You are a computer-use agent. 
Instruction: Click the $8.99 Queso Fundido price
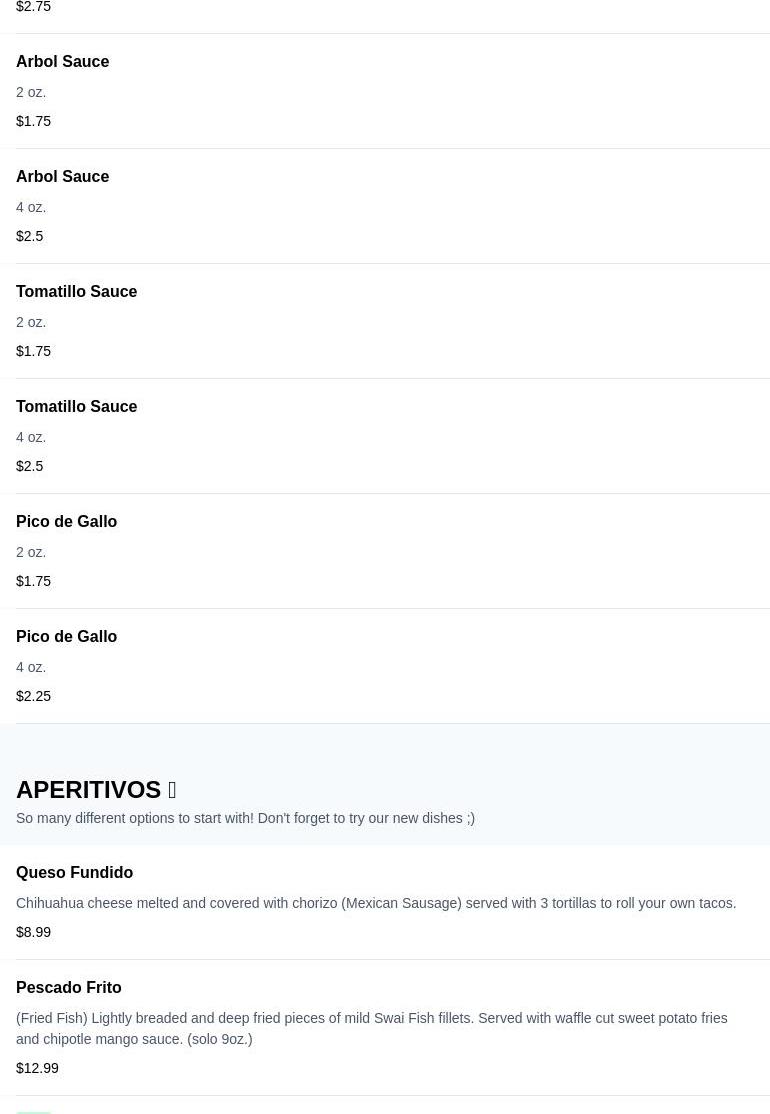coord(33,932)
